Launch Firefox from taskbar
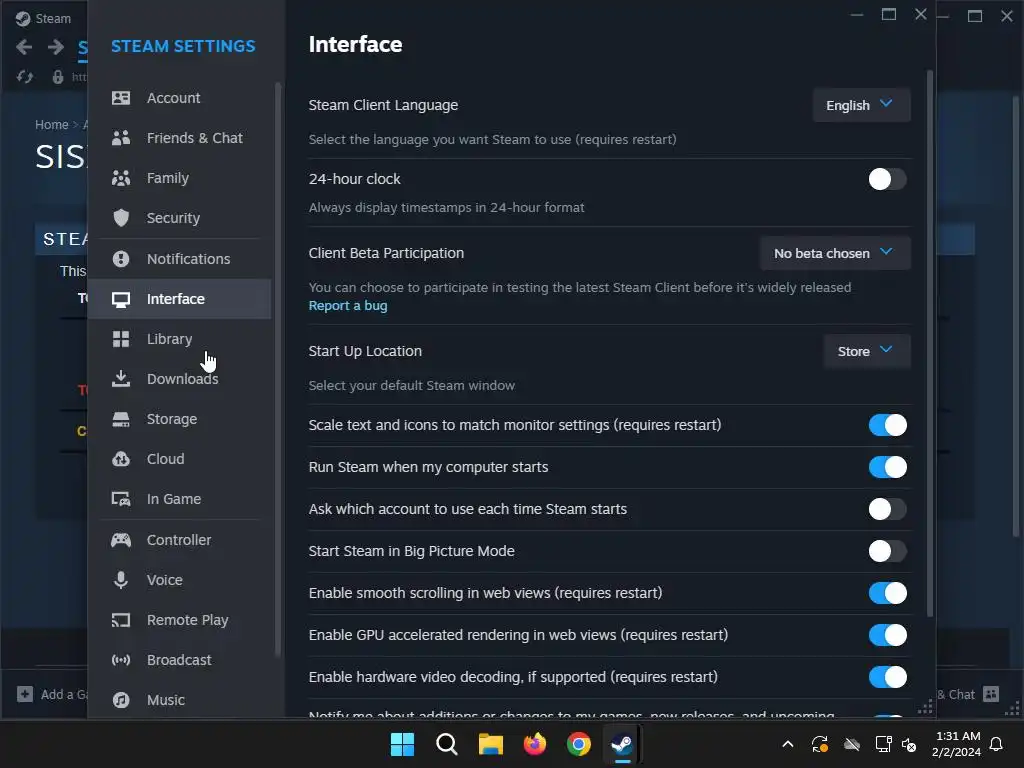Viewport: 1024px width, 768px height. click(535, 744)
